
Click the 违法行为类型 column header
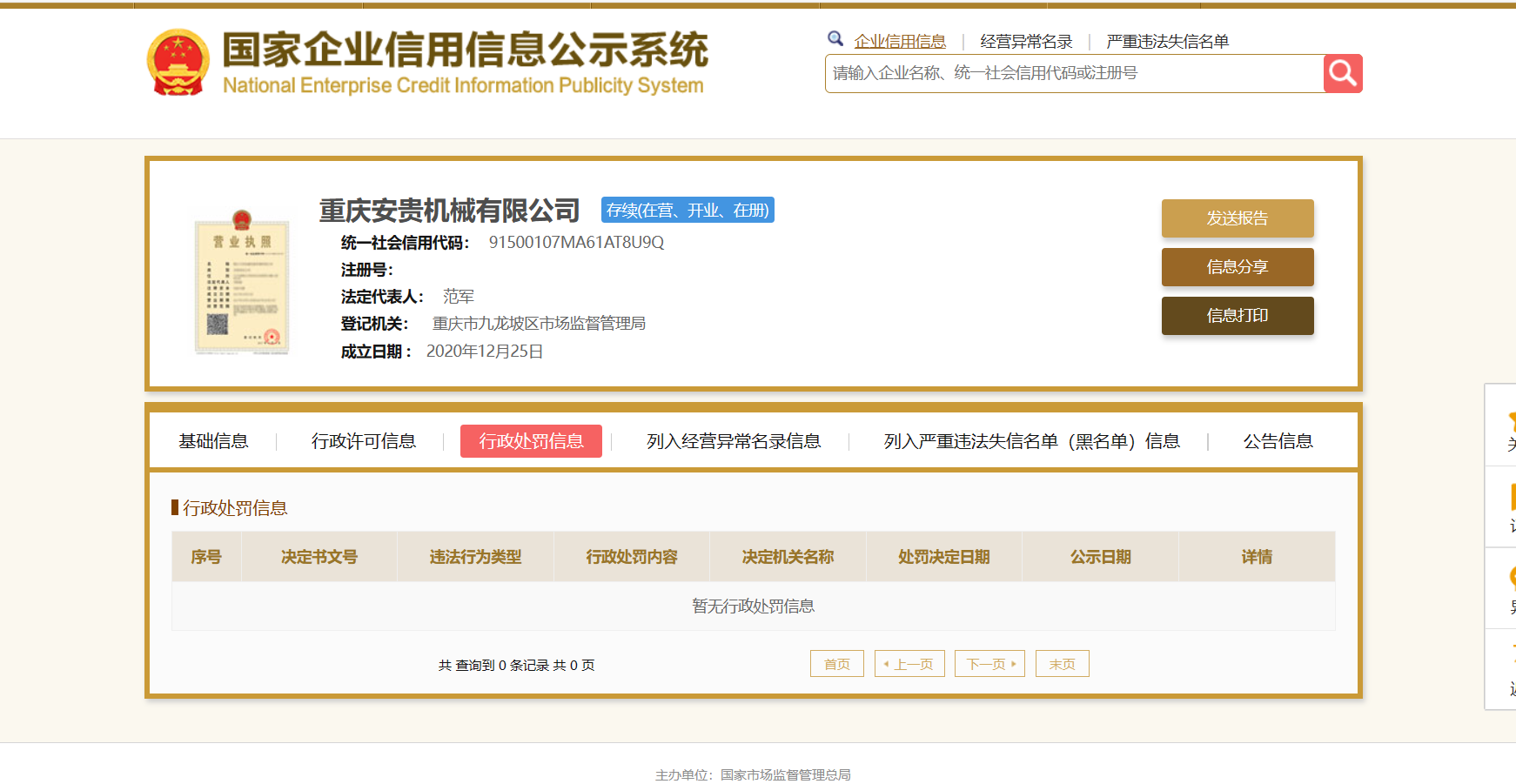(x=475, y=557)
